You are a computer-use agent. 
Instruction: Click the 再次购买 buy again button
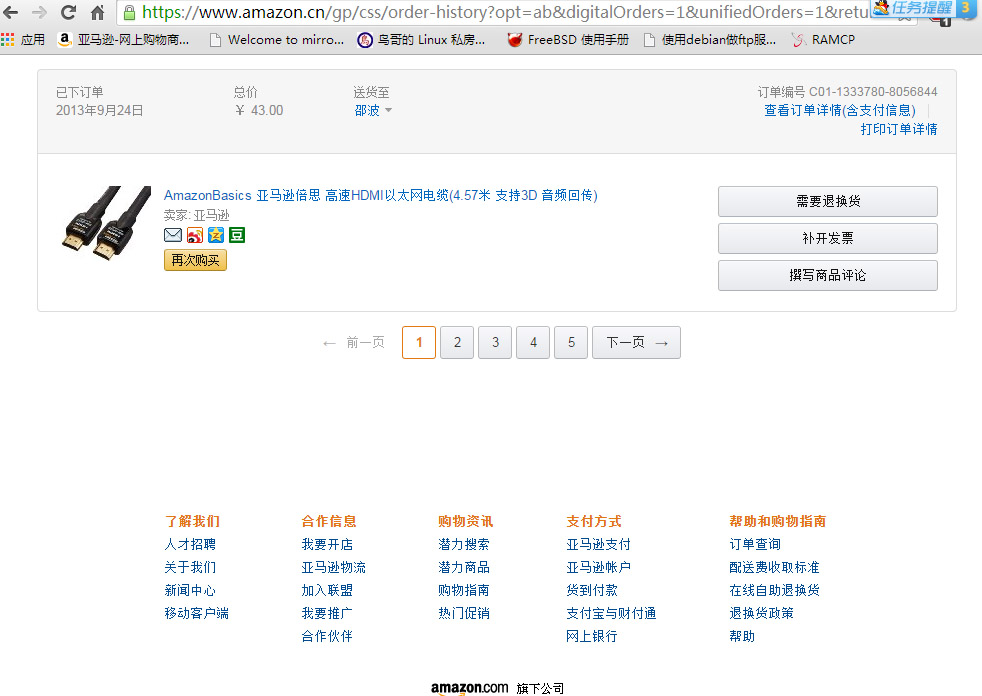(195, 260)
